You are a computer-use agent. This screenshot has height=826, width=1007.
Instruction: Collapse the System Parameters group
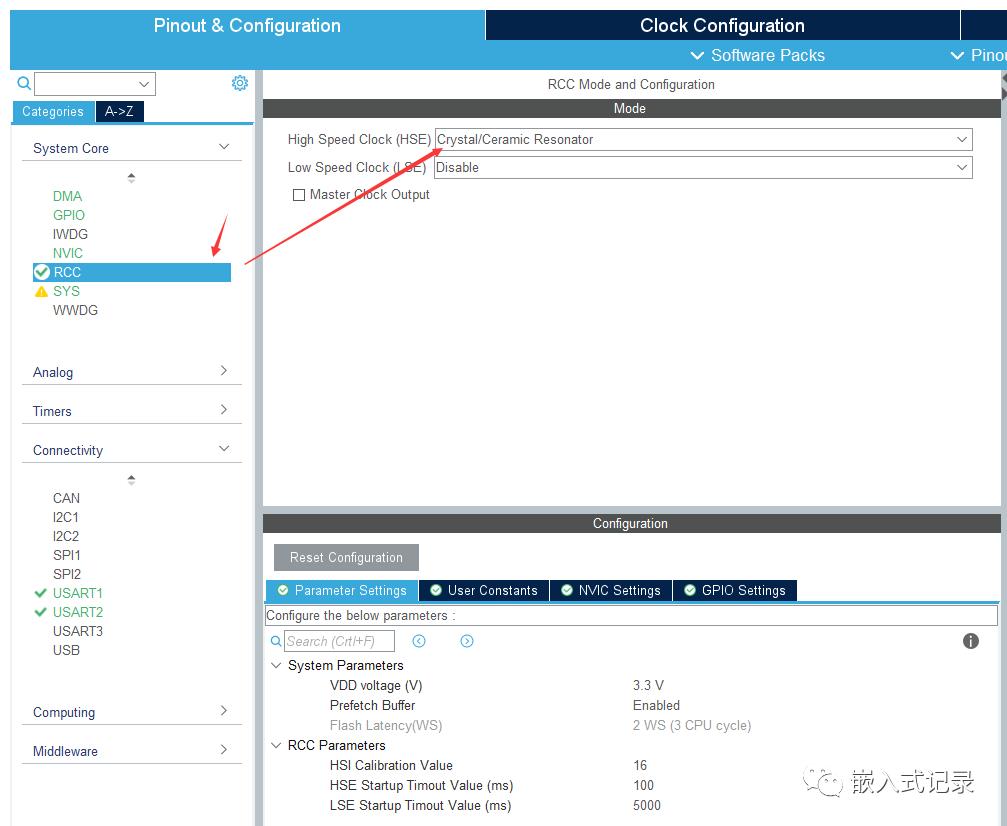276,665
